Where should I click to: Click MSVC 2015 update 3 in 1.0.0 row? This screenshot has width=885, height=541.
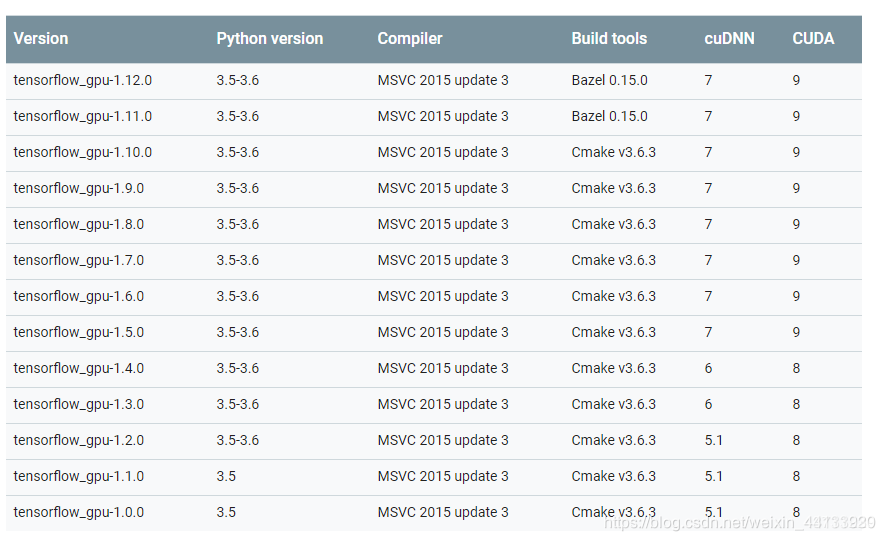(x=443, y=512)
